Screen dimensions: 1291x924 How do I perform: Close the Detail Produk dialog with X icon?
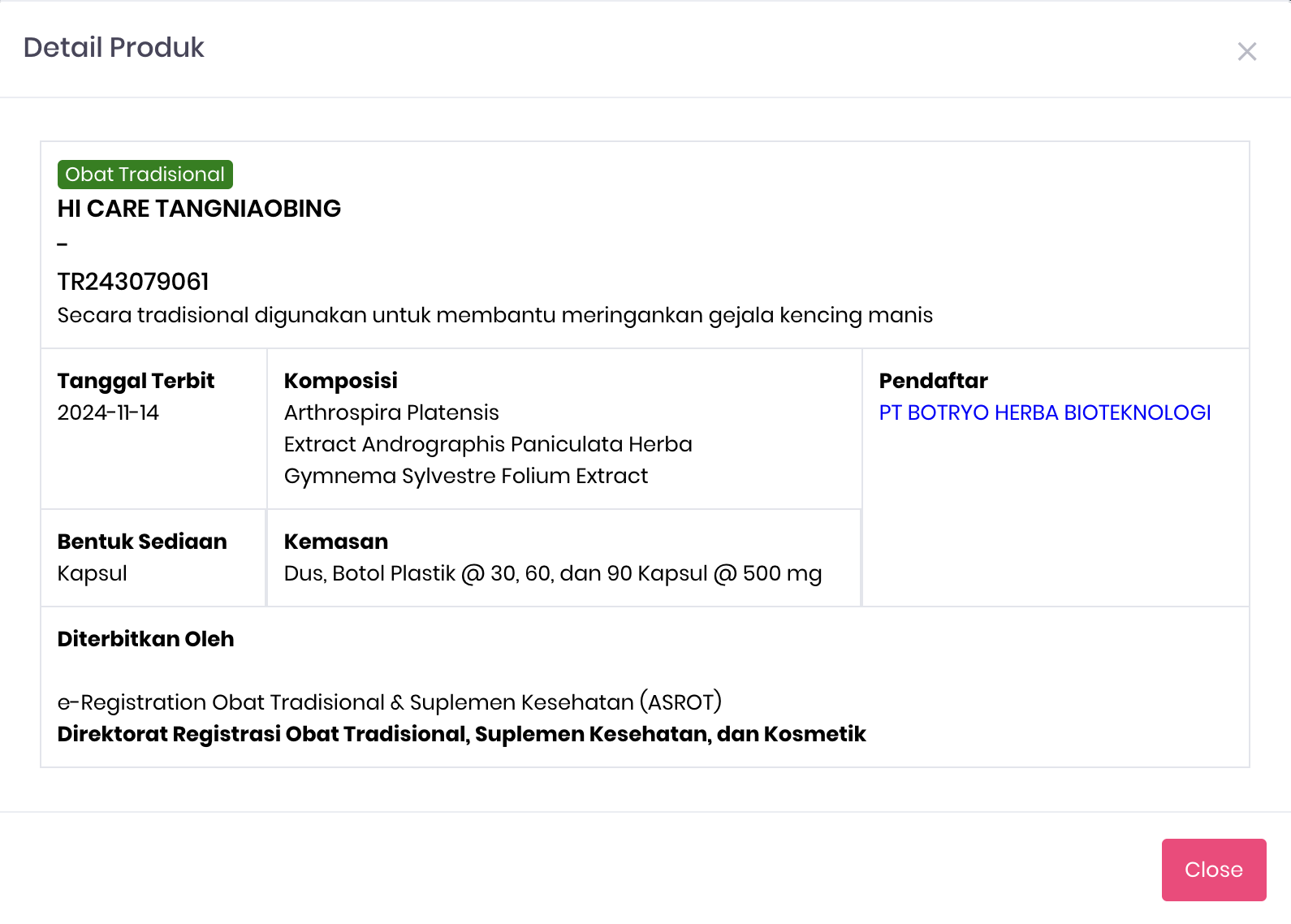coord(1246,52)
